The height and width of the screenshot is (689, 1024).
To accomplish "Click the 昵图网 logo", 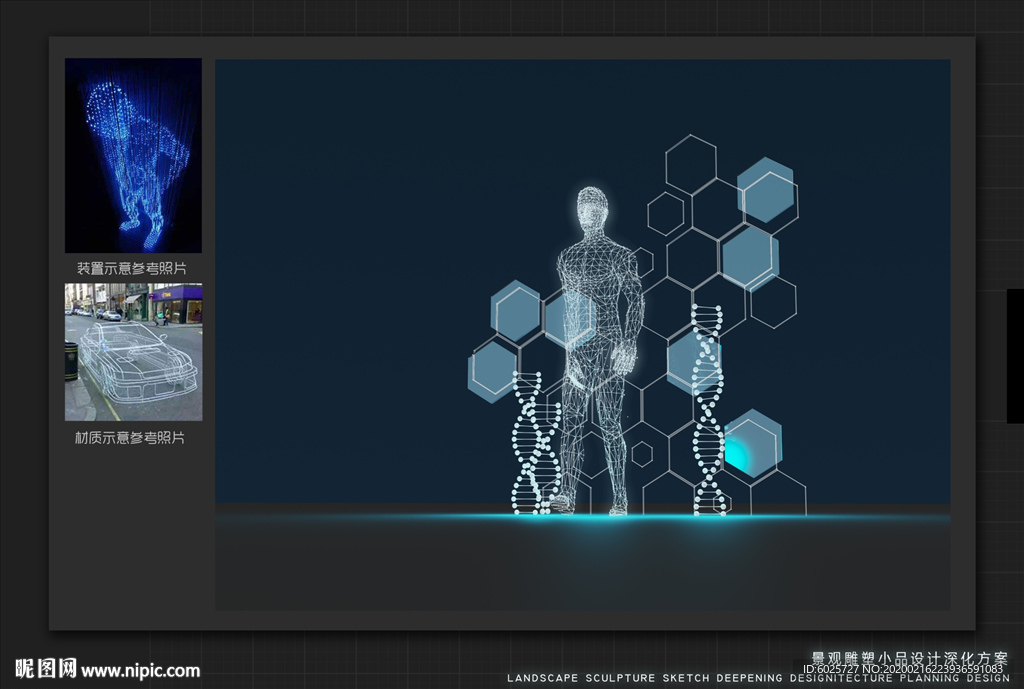I will [45, 669].
